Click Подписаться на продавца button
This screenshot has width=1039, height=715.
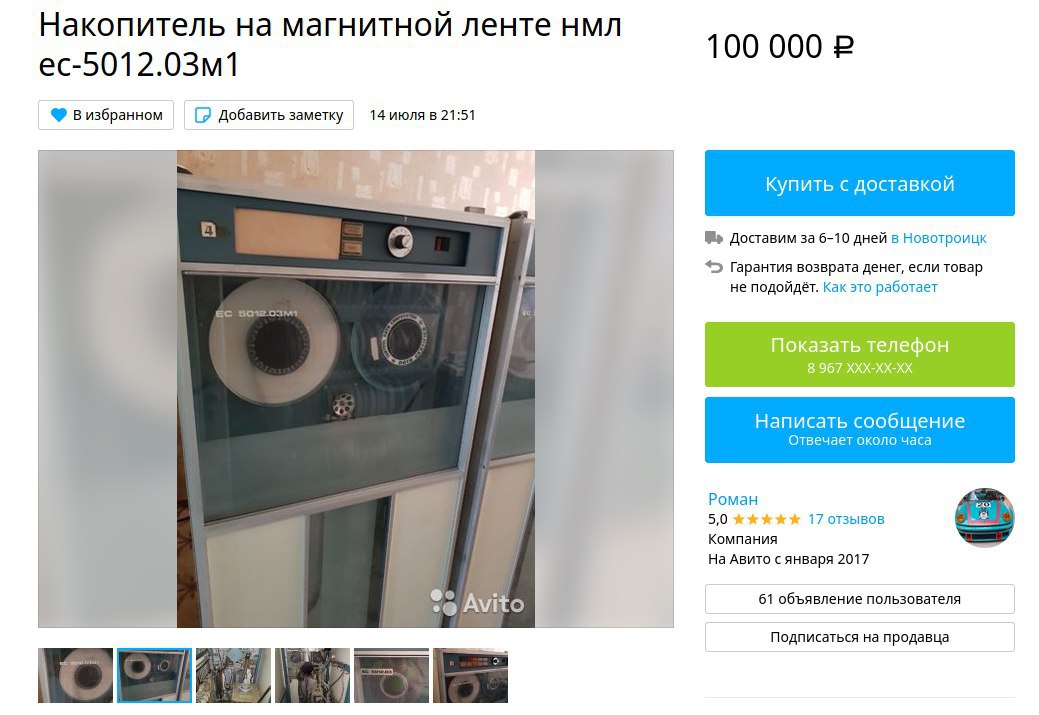pyautogui.click(x=859, y=637)
